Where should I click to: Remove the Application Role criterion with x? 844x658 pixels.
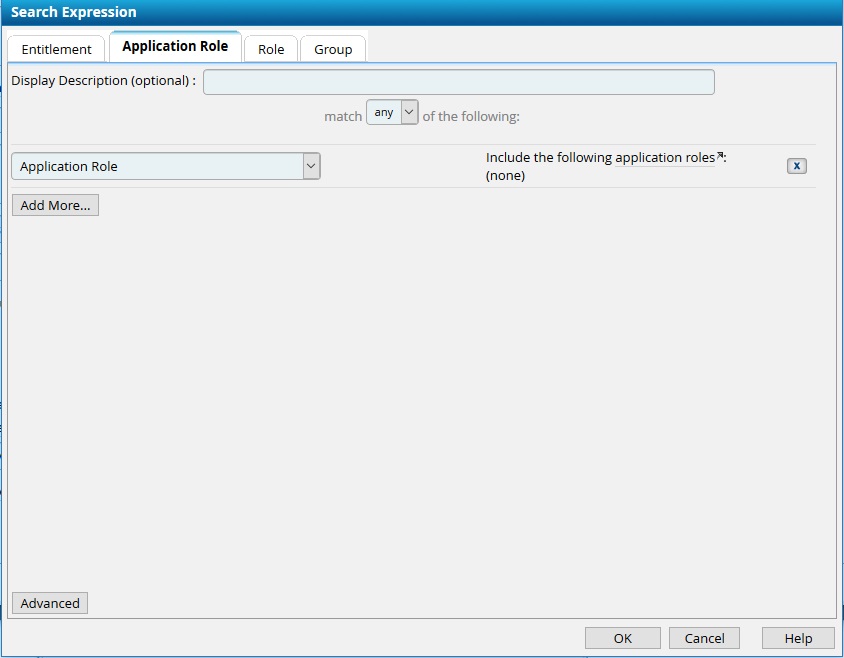(796, 166)
